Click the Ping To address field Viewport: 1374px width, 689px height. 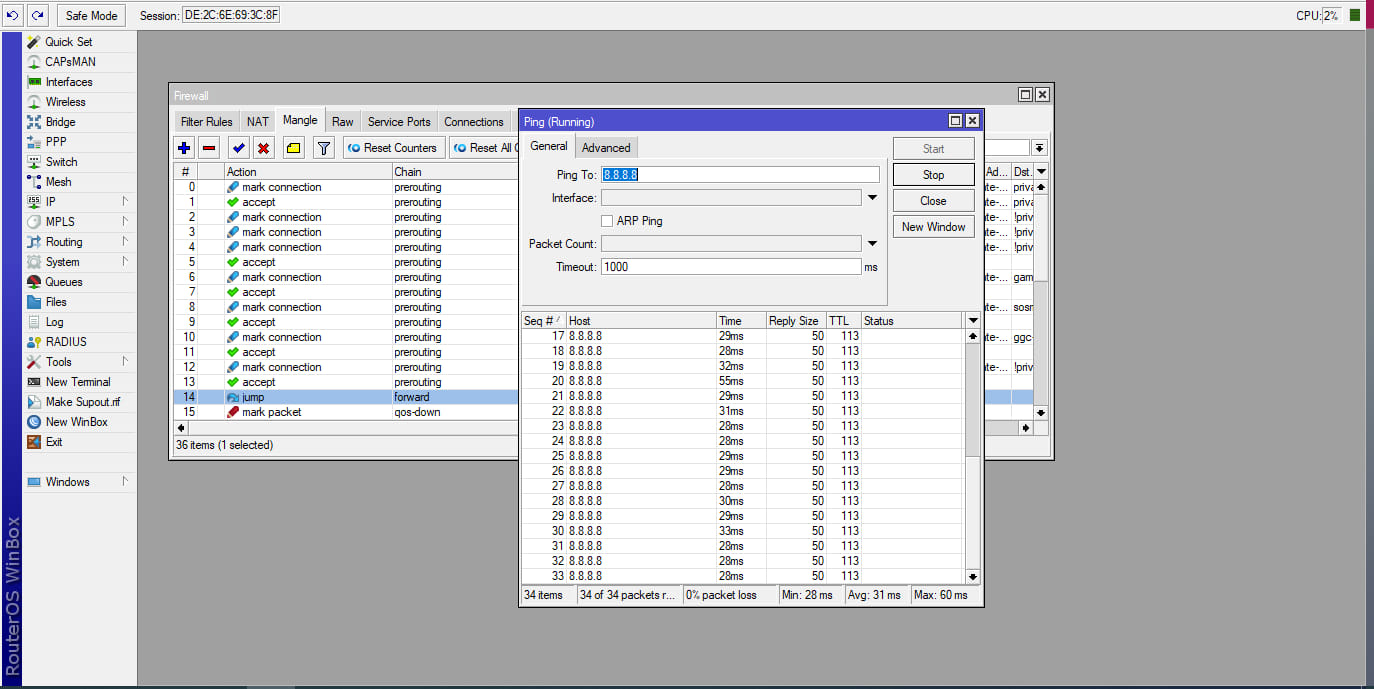[x=740, y=175]
